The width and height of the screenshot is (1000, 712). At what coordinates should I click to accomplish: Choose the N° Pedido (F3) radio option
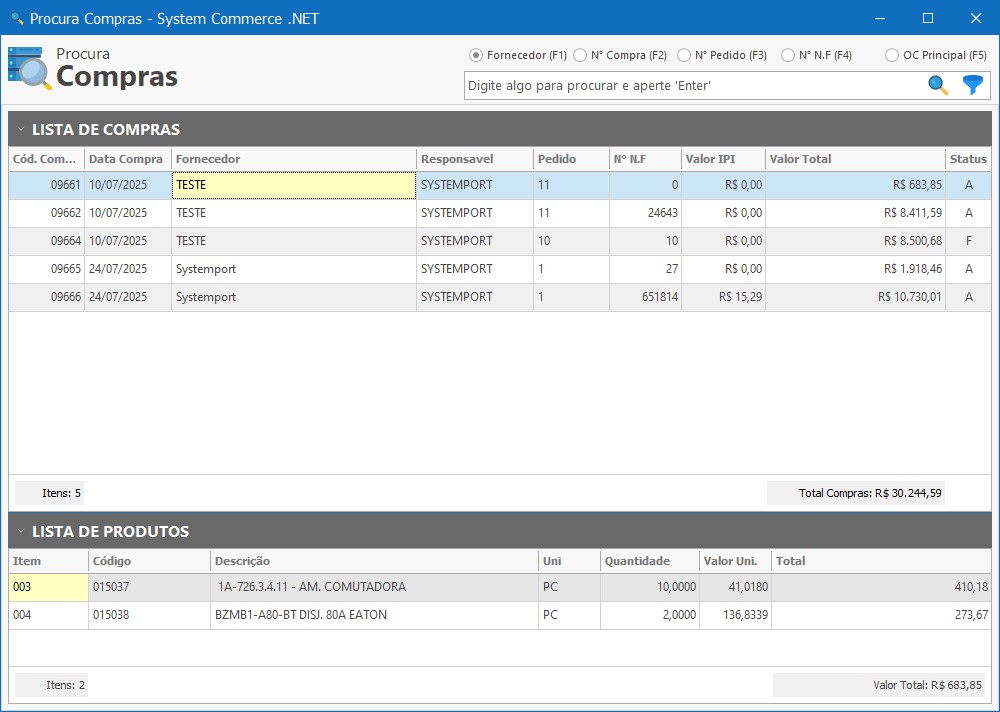click(x=684, y=56)
